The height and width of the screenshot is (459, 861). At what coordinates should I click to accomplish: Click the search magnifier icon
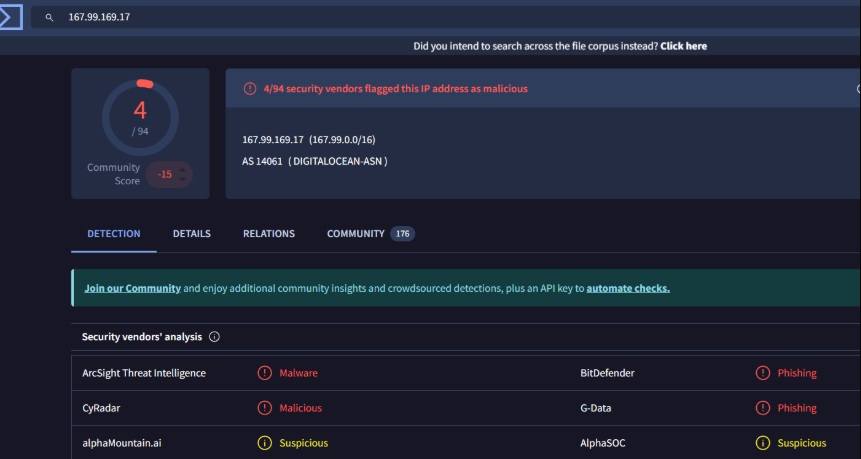[49, 18]
